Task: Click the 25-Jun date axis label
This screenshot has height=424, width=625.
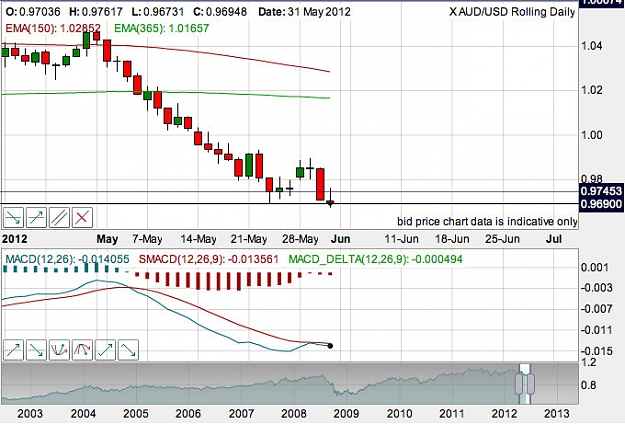Action: pyautogui.click(x=502, y=239)
